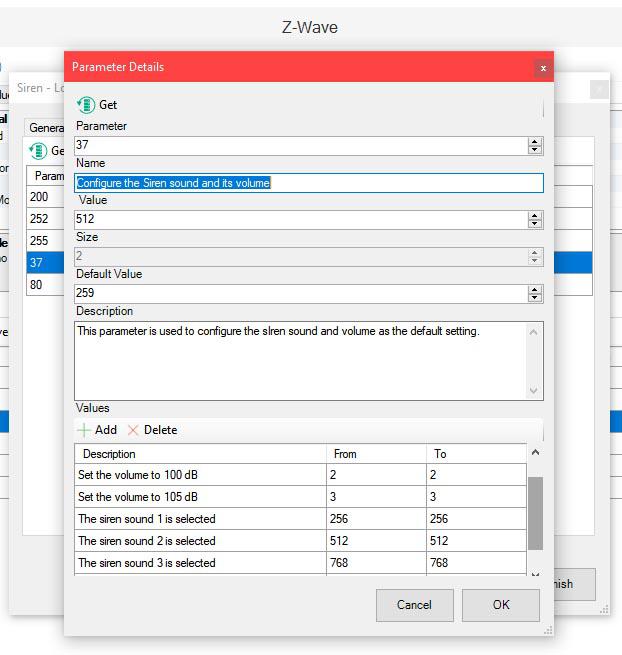The height and width of the screenshot is (655, 622).
Task: Click the green plus Add icon
Action: coord(84,430)
